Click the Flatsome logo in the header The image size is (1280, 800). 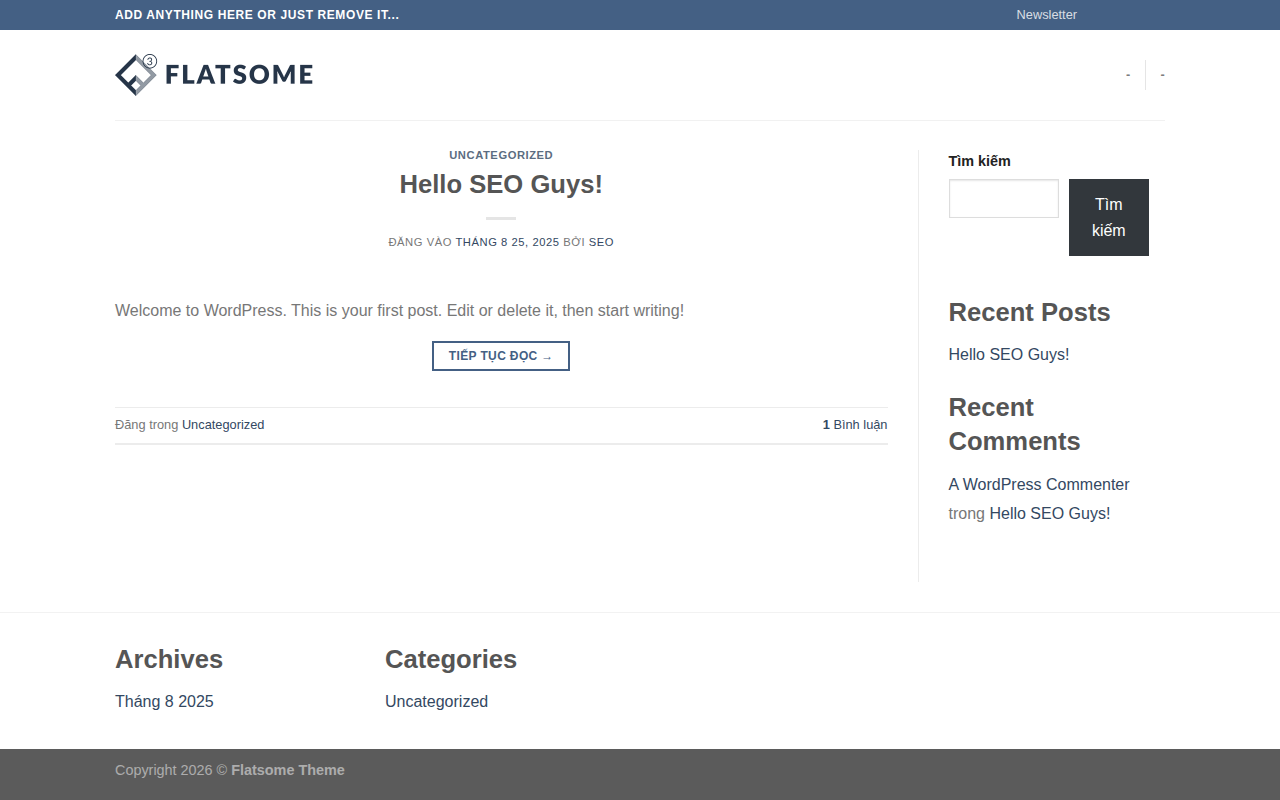(x=214, y=75)
